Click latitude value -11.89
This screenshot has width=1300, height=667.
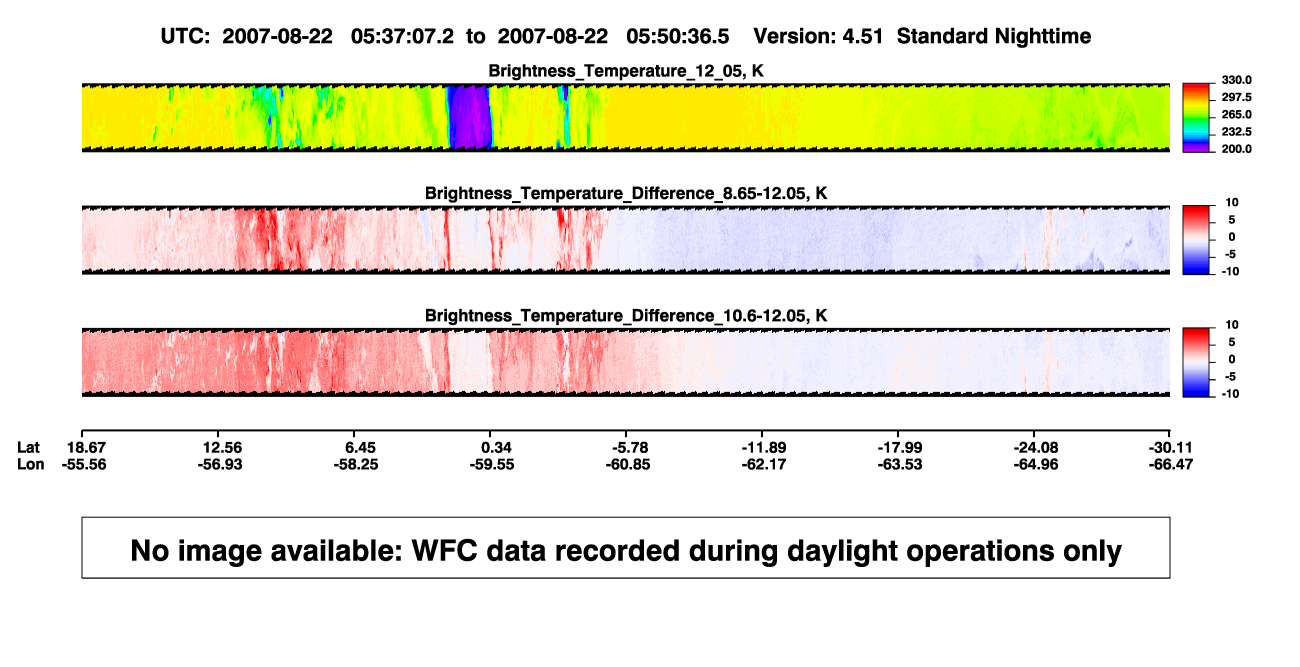pos(765,446)
